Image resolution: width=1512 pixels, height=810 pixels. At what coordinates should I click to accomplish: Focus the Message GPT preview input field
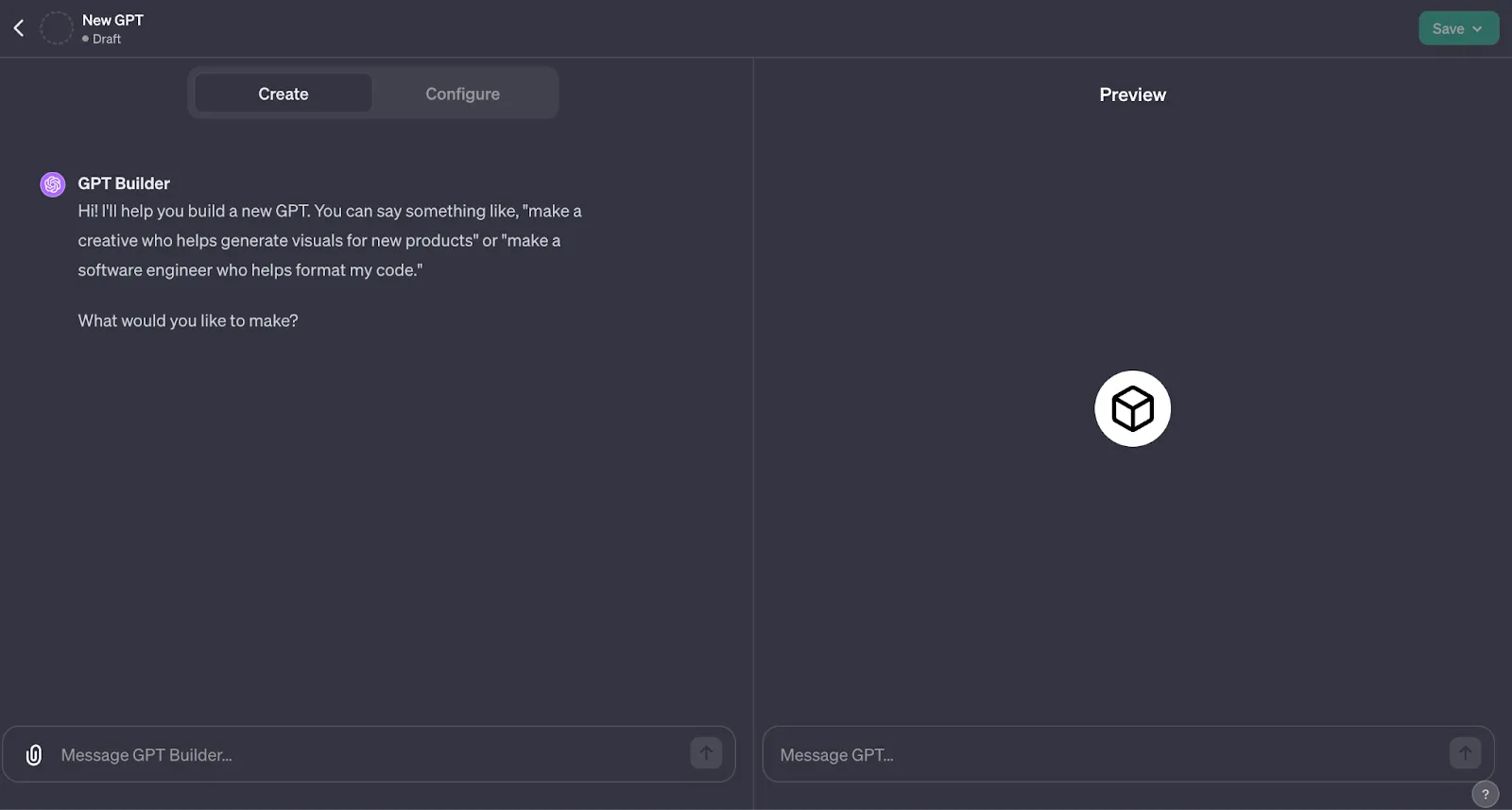click(1128, 754)
